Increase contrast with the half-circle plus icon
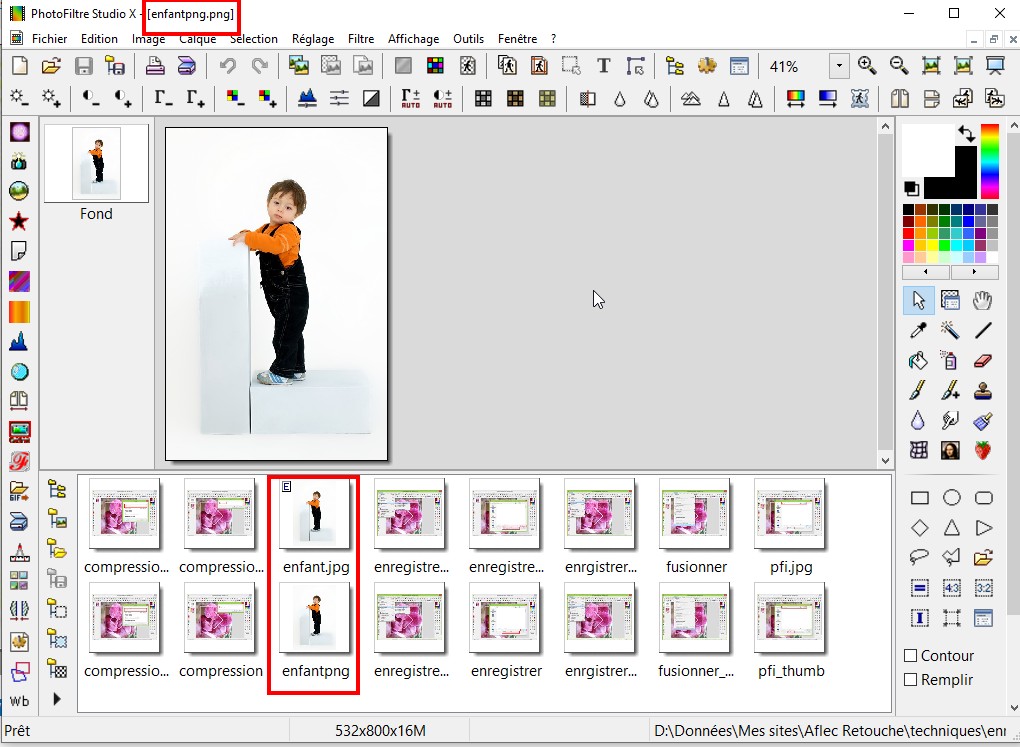 122,98
